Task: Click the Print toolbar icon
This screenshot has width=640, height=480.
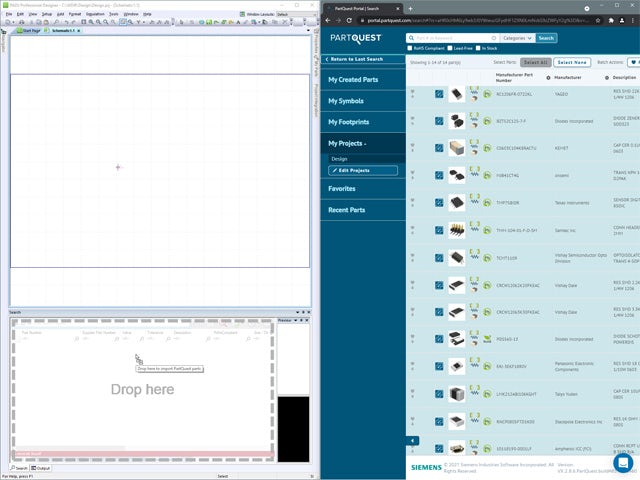Action: (22, 22)
